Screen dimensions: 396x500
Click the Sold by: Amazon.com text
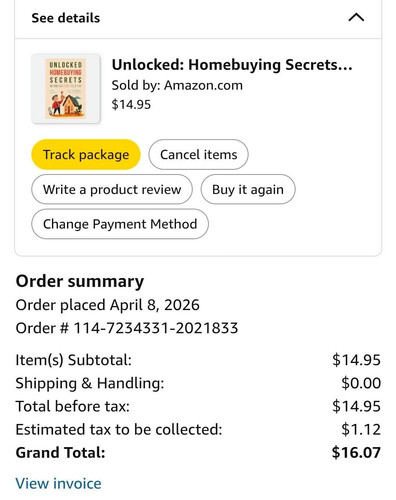(x=177, y=85)
